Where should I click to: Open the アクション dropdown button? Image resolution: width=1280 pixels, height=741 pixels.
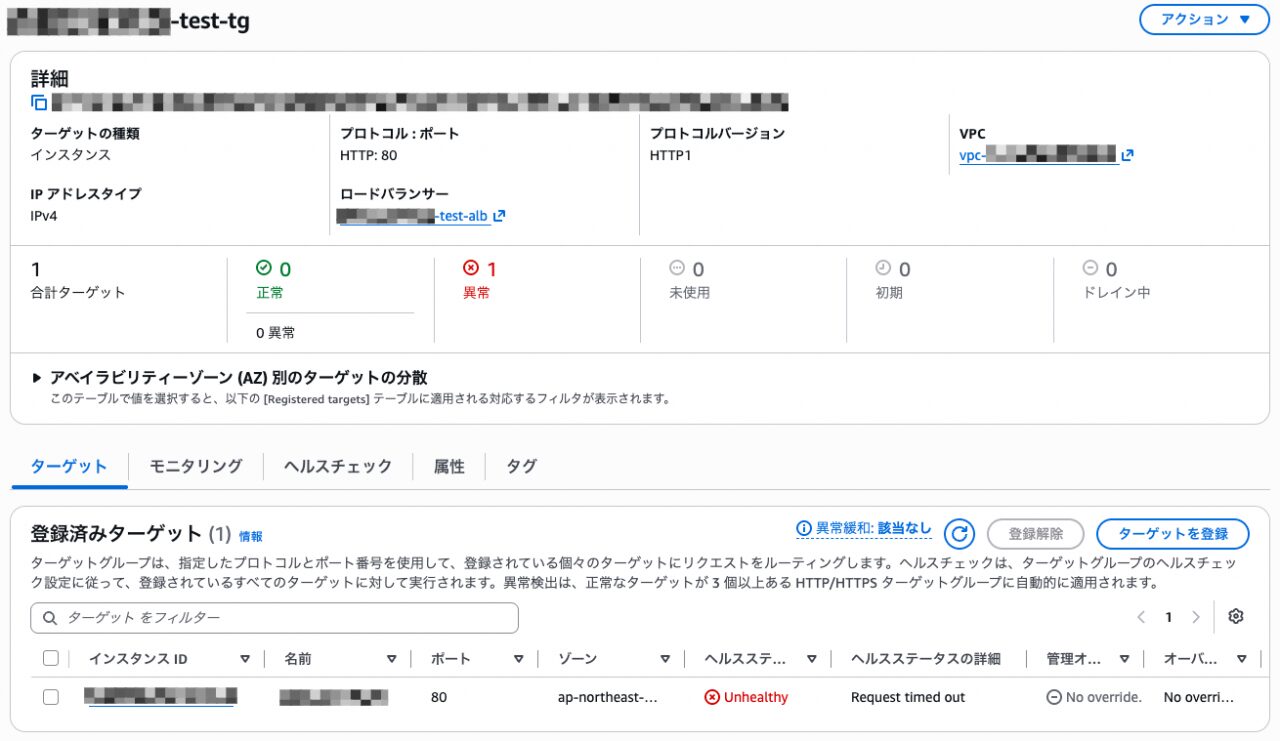pyautogui.click(x=1204, y=19)
